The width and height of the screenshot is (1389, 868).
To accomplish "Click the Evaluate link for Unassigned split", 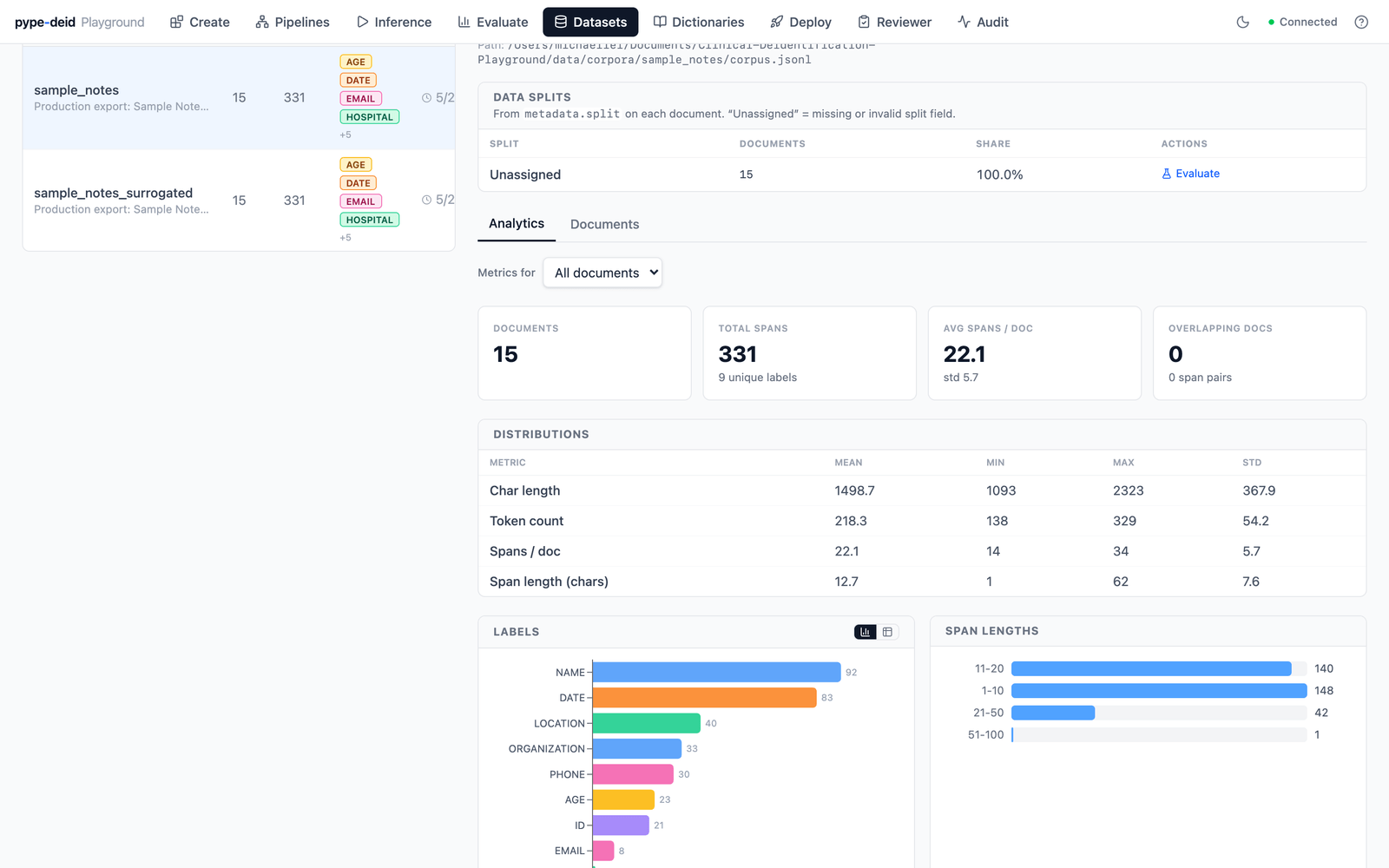I will click(x=1190, y=174).
